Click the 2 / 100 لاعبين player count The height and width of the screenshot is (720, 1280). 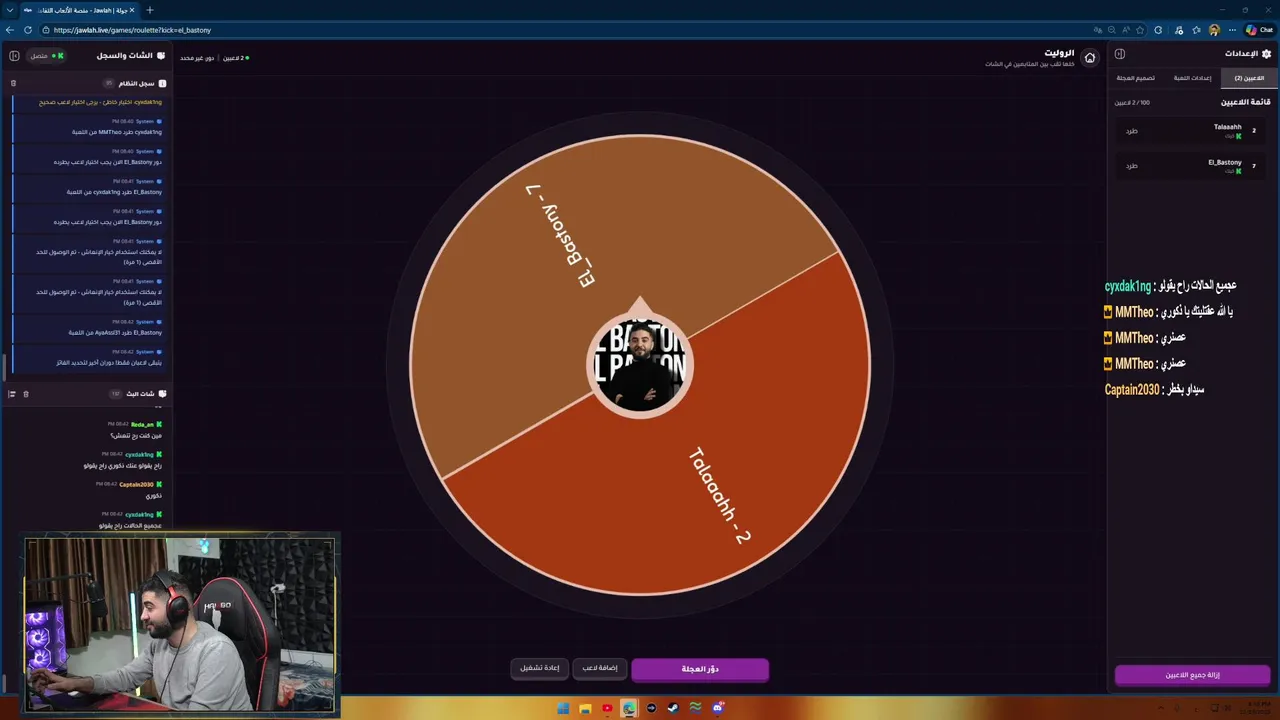1132,103
